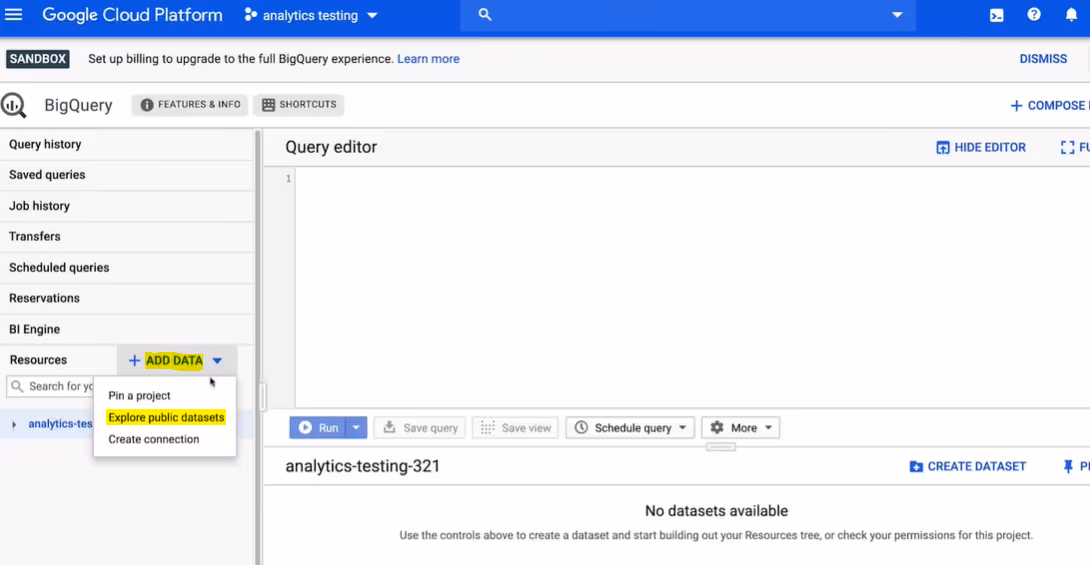Click the resources search field
This screenshot has width=1090, height=565.
(x=50, y=386)
